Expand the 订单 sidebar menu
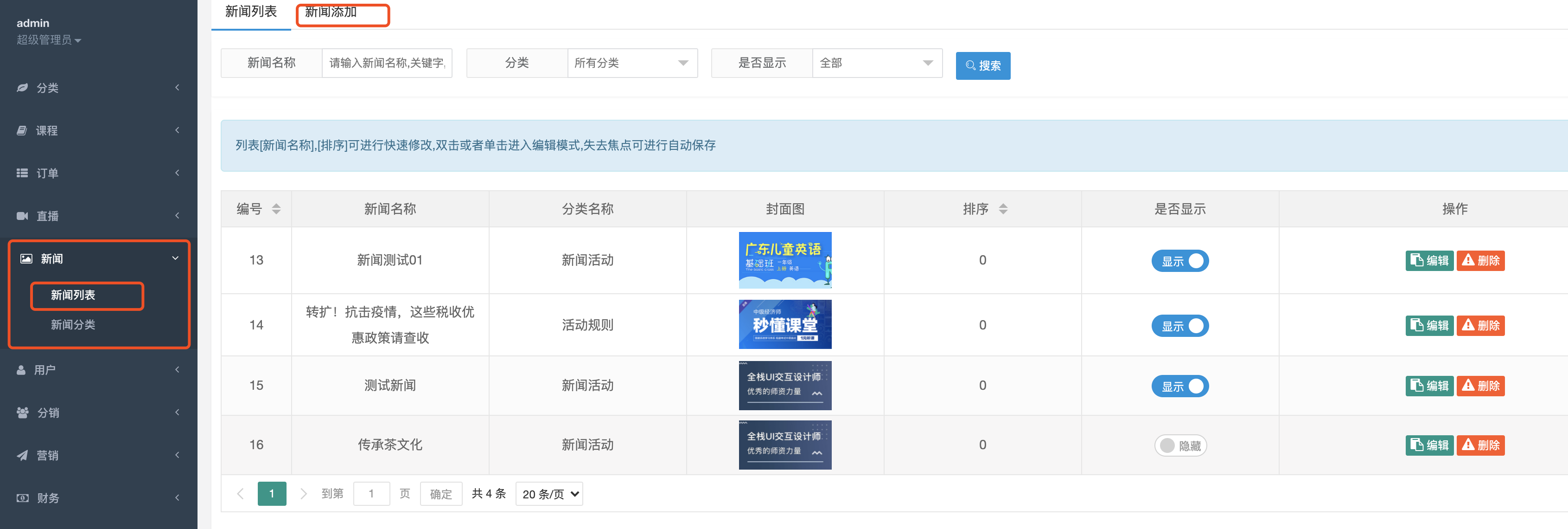 (99, 173)
